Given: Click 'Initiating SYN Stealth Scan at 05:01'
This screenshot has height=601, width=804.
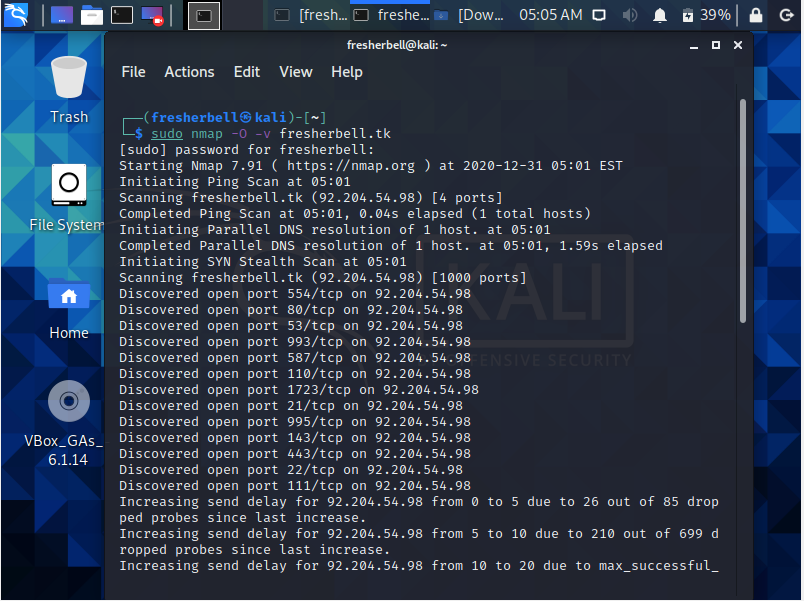Looking at the screenshot, I should 263,262.
